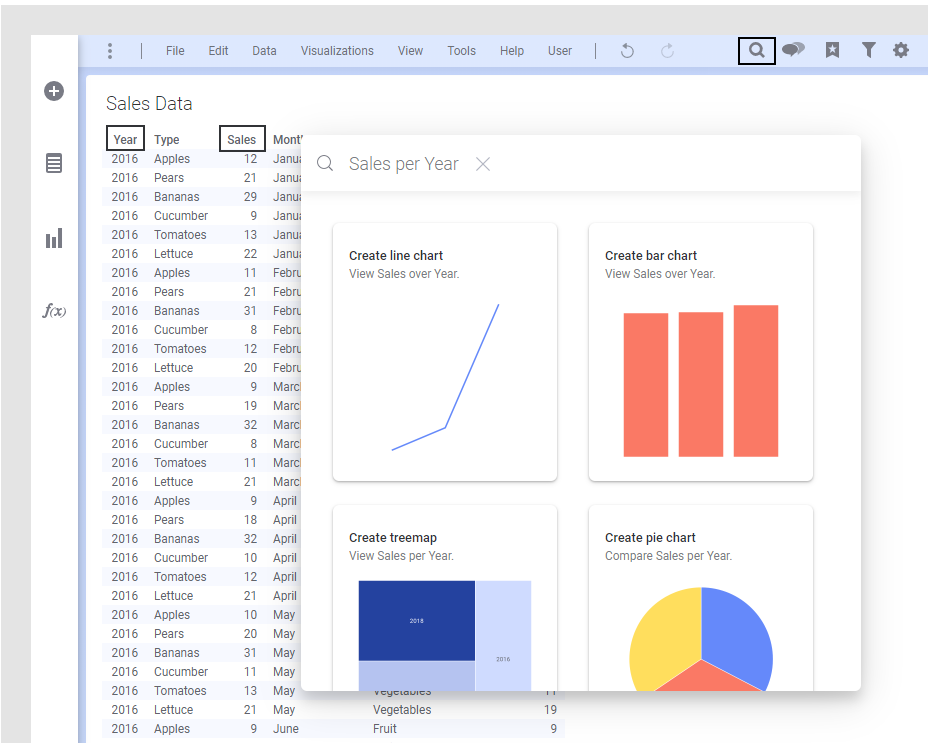Viewport: 928px width, 748px height.
Task: Click the Sales per Year search field
Action: click(x=403, y=164)
